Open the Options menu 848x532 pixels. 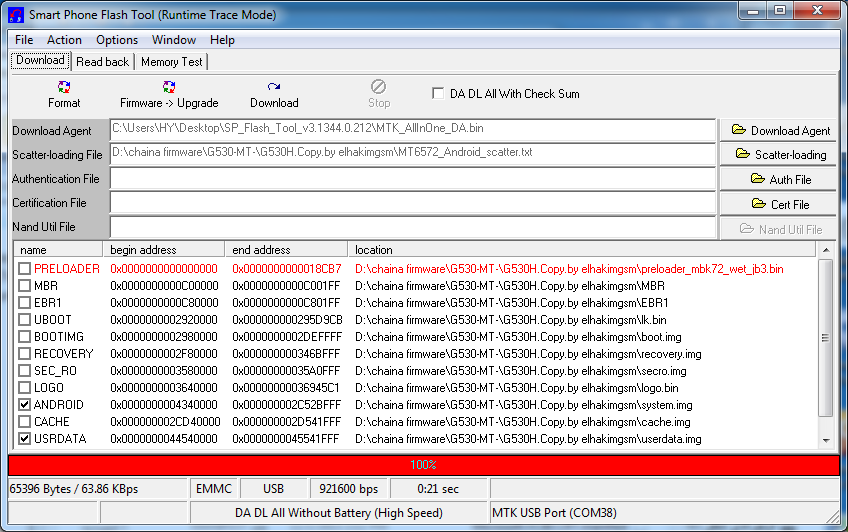(117, 40)
